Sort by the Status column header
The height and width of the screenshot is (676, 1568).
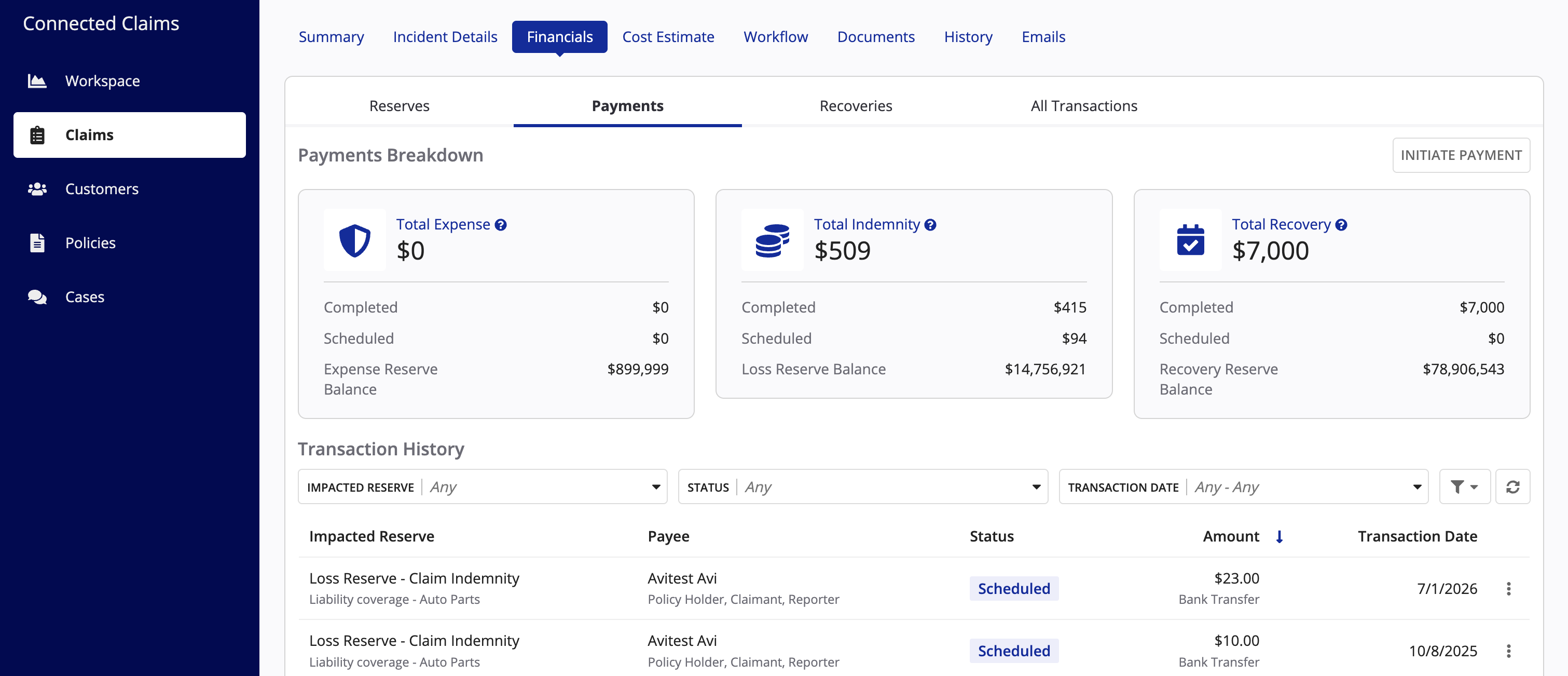(992, 536)
